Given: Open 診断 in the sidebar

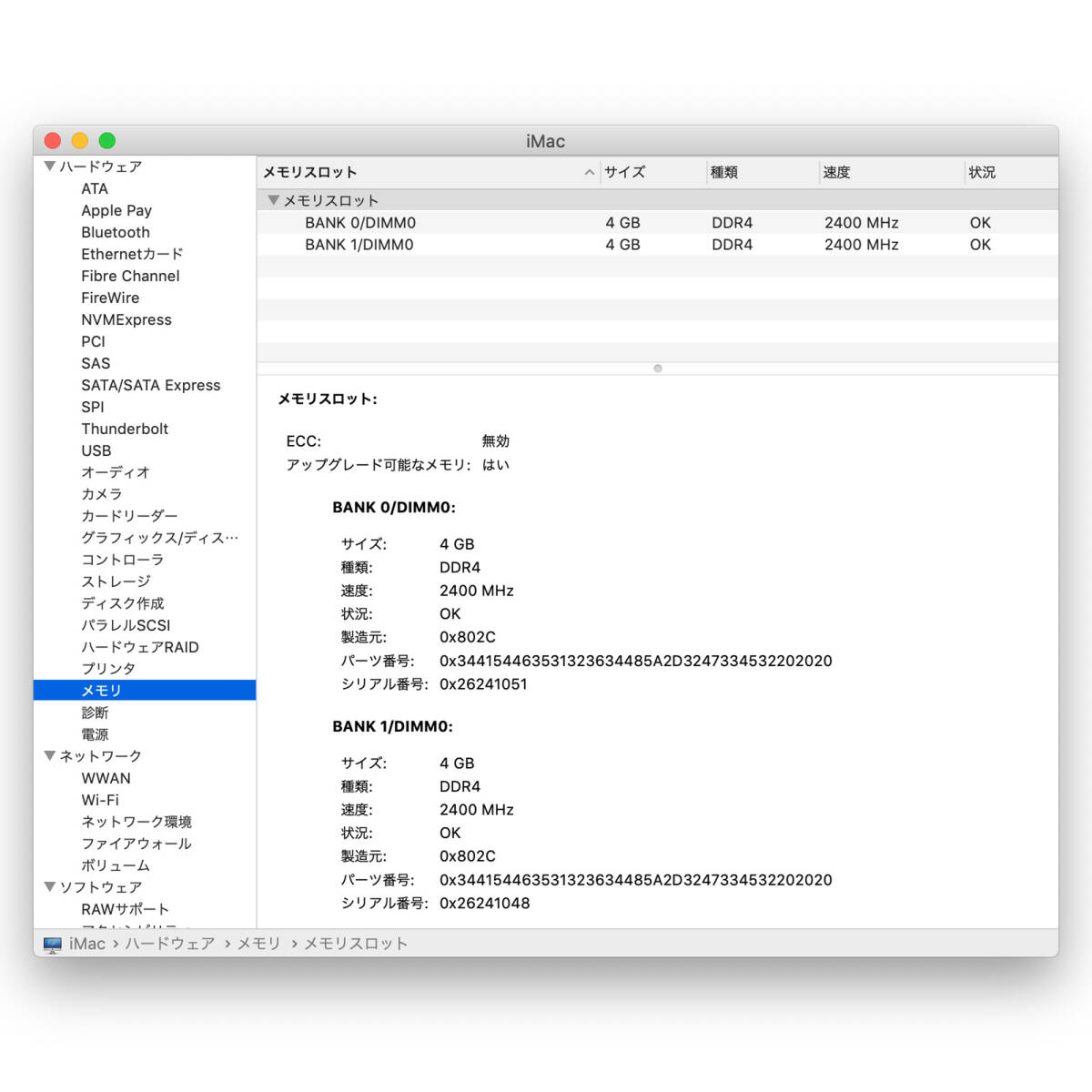Looking at the screenshot, I should tap(95, 713).
